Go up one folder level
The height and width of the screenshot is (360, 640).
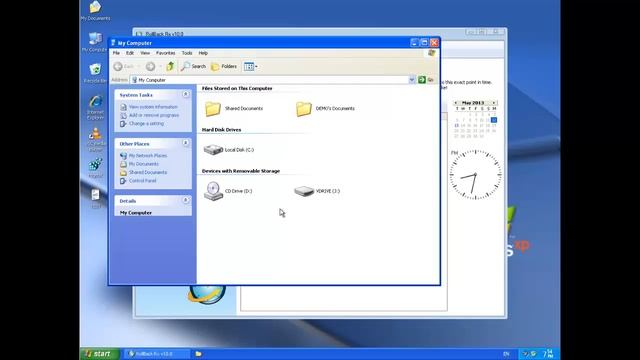point(170,66)
